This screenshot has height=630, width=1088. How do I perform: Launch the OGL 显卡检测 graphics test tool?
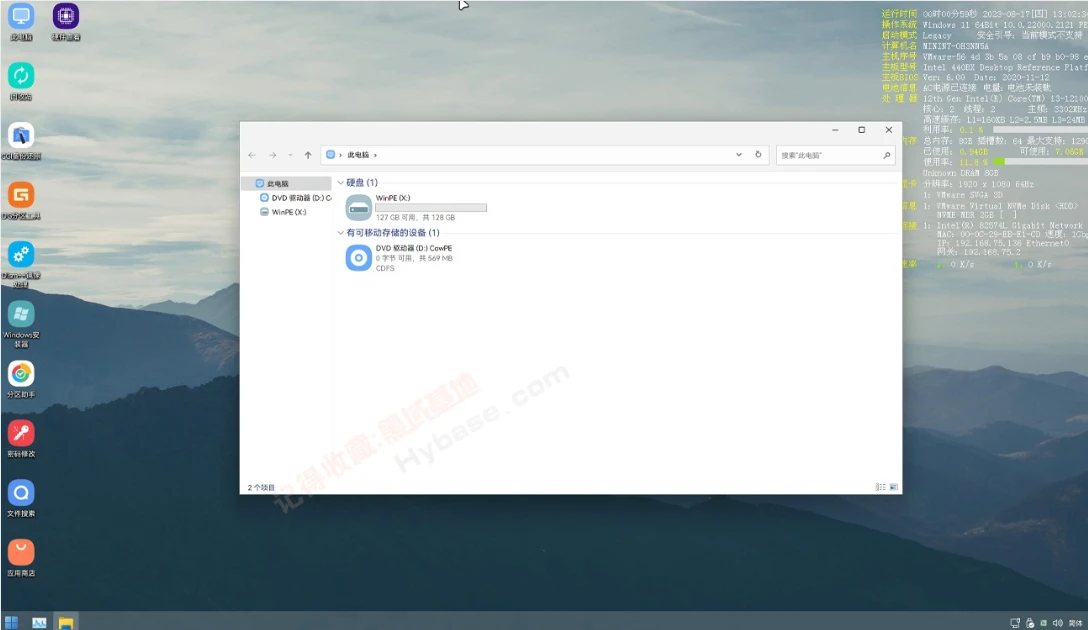22,137
